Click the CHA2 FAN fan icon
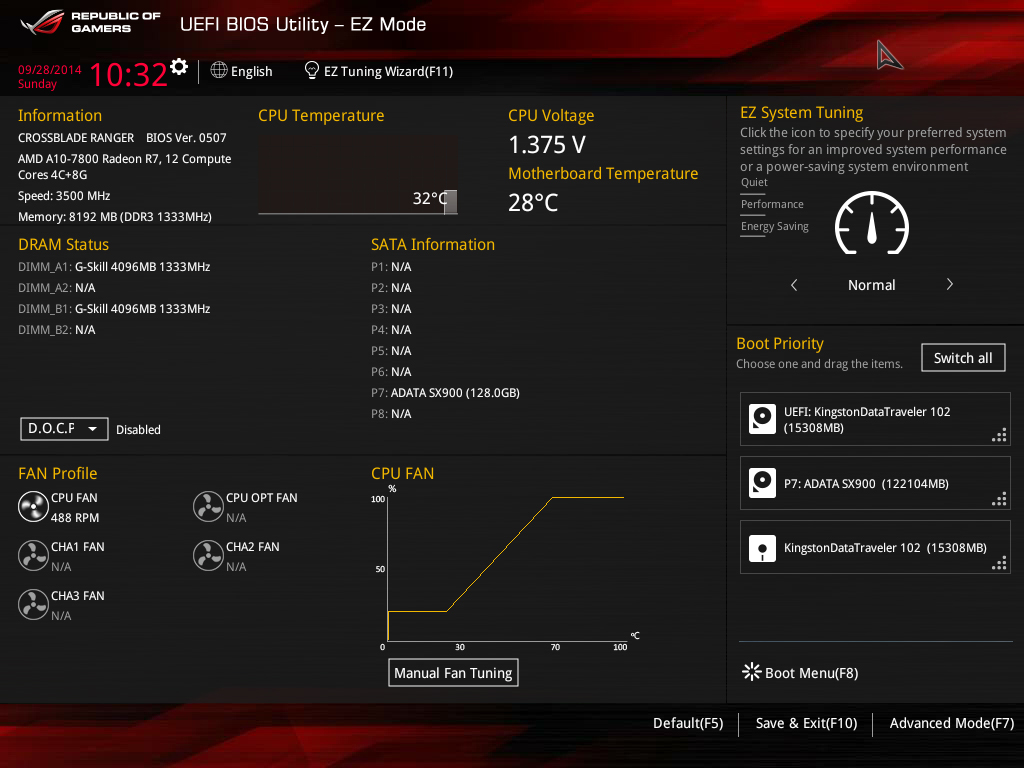The width and height of the screenshot is (1024, 768). click(x=208, y=556)
